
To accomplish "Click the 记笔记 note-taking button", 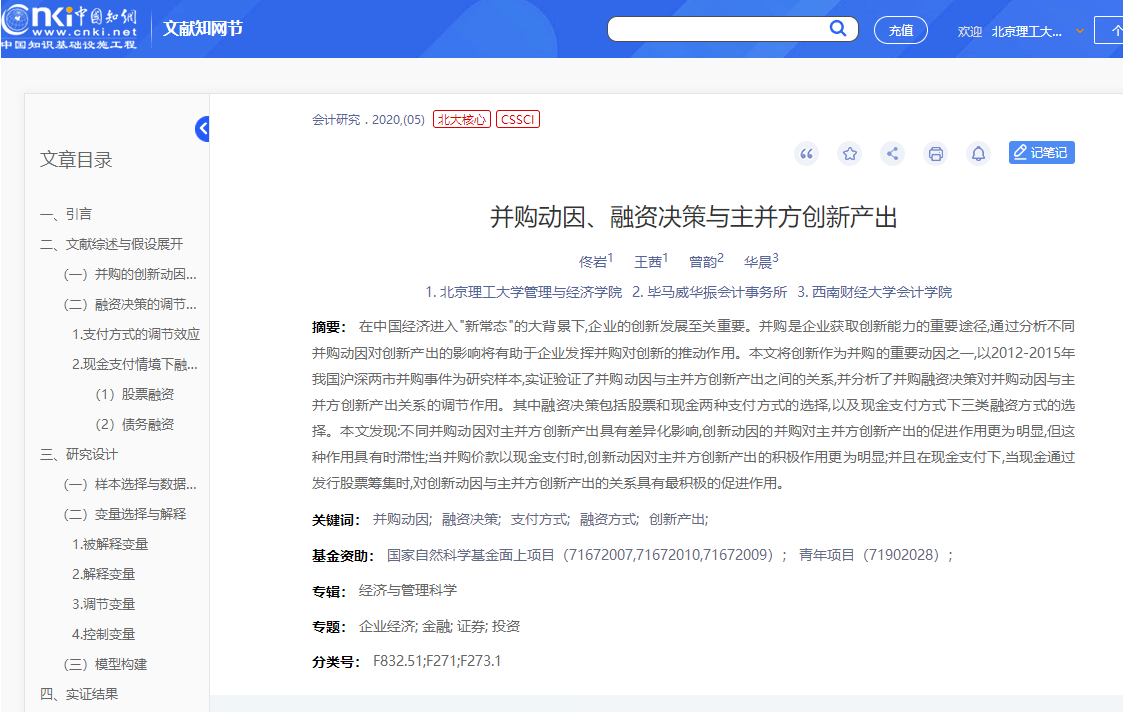I will pyautogui.click(x=1041, y=152).
